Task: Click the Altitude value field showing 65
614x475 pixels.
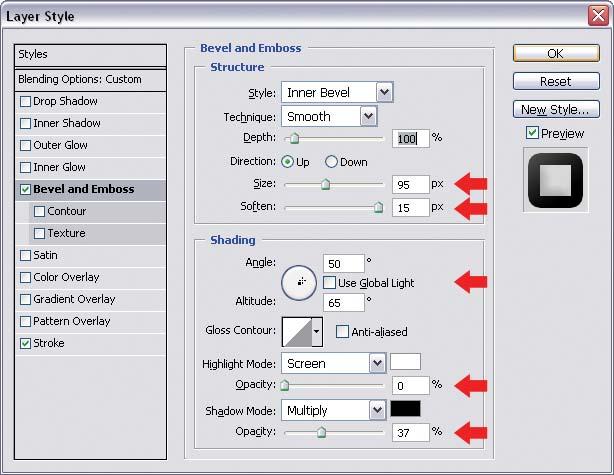Action: point(344,303)
